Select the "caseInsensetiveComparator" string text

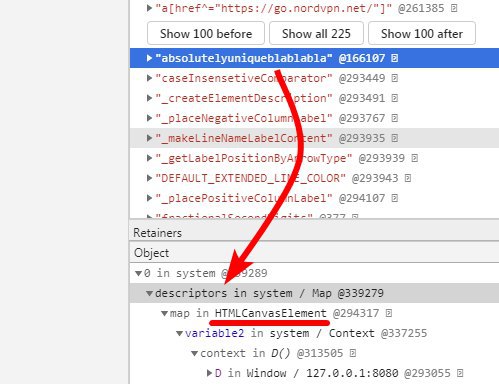(244, 78)
